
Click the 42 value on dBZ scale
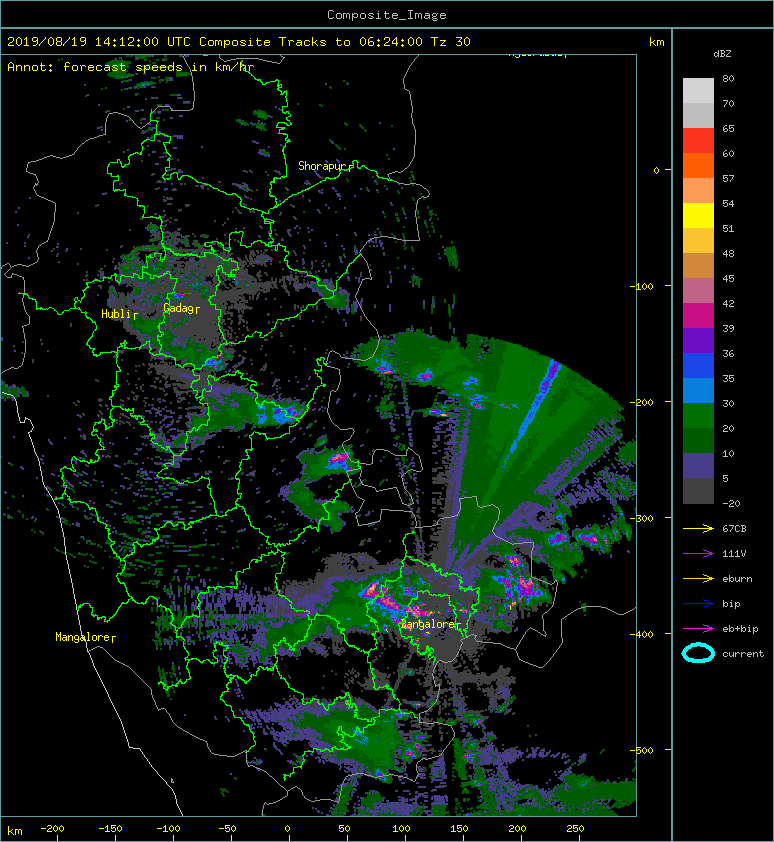point(728,303)
